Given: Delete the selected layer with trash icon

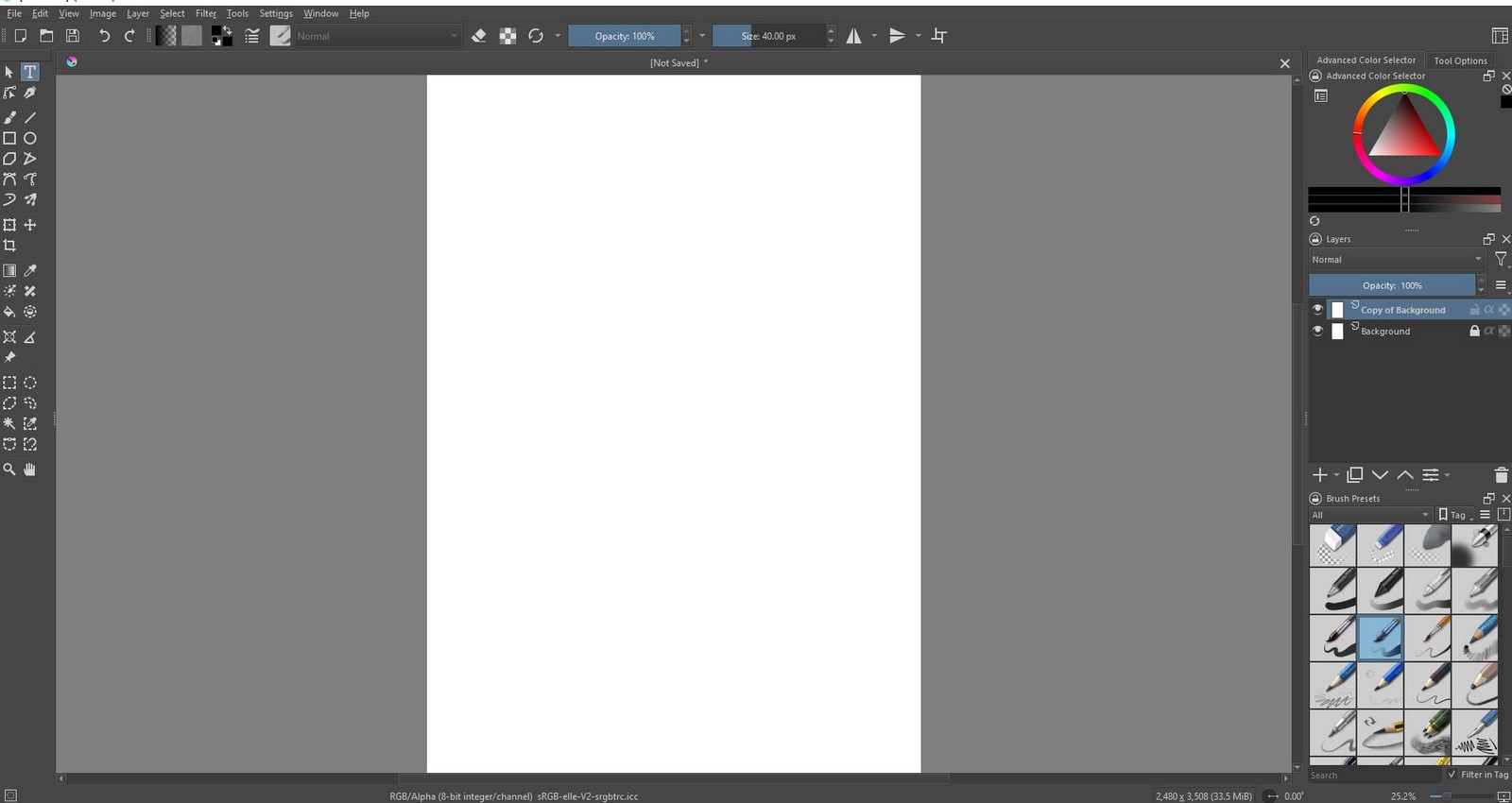Looking at the screenshot, I should pos(1501,475).
